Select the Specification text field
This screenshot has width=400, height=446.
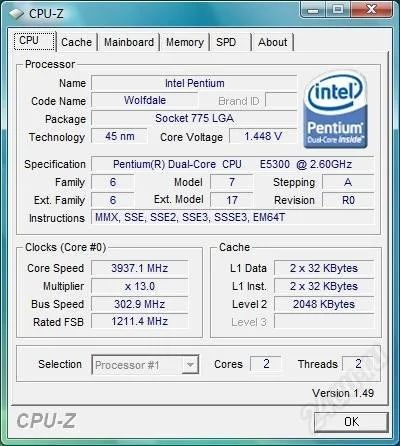(232, 164)
